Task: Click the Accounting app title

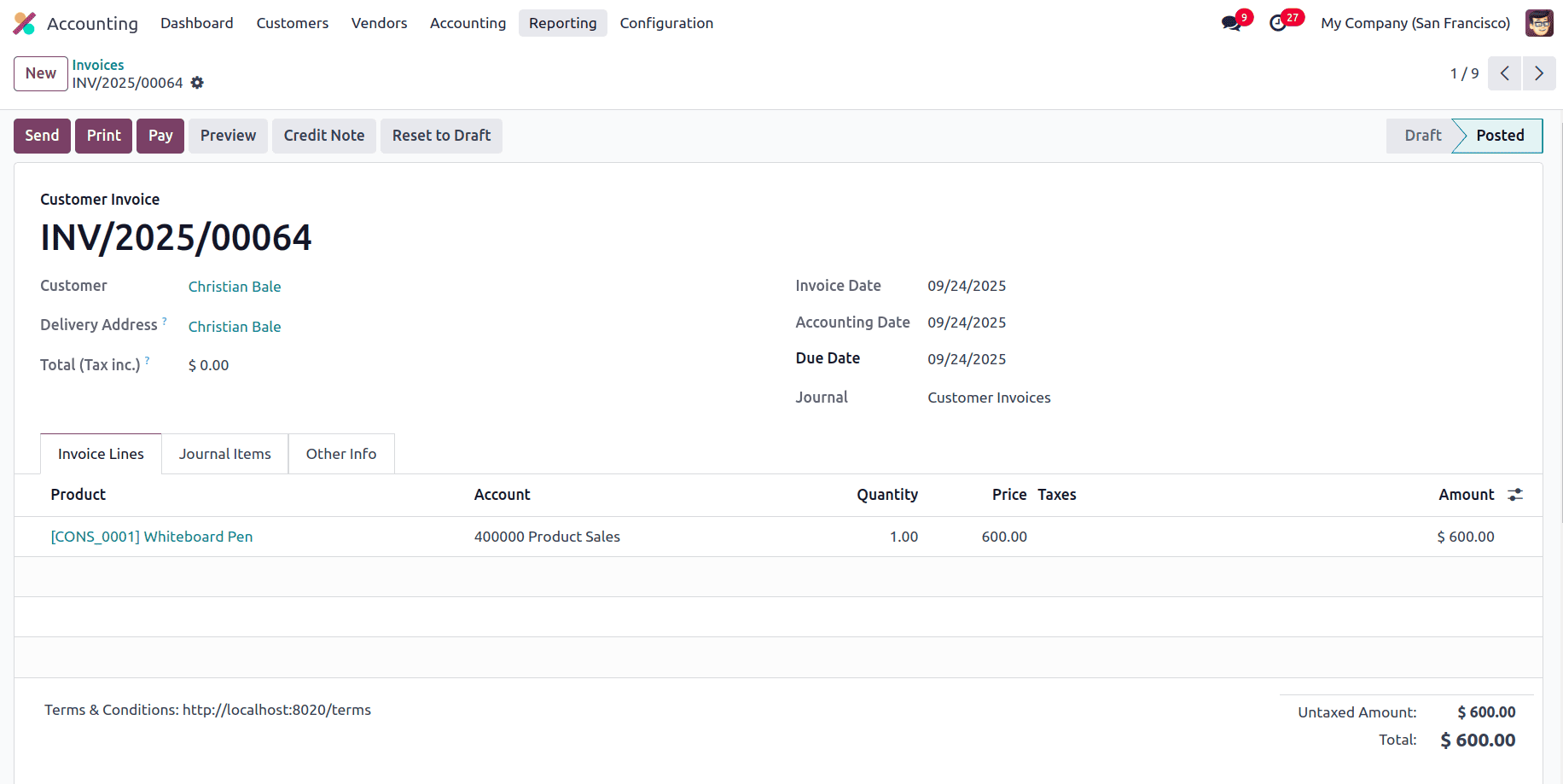Action: click(x=92, y=23)
